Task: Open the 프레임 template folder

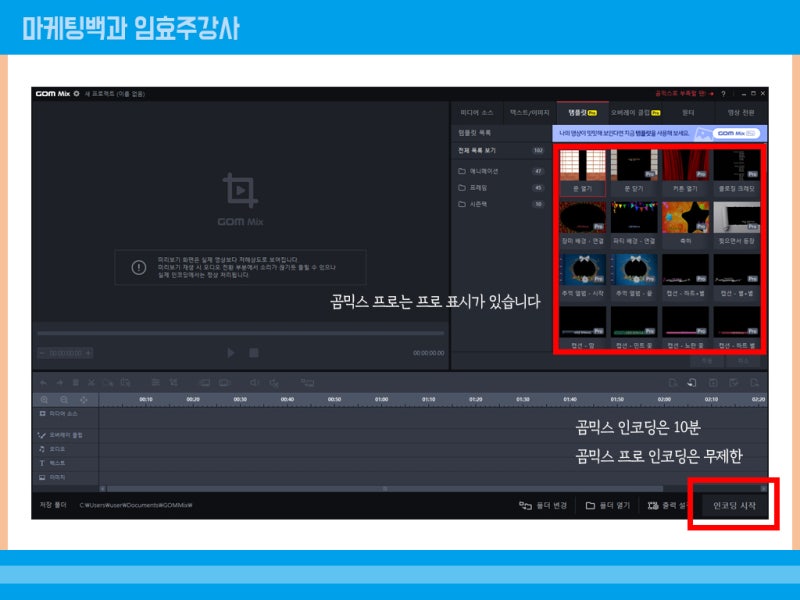Action: click(501, 188)
